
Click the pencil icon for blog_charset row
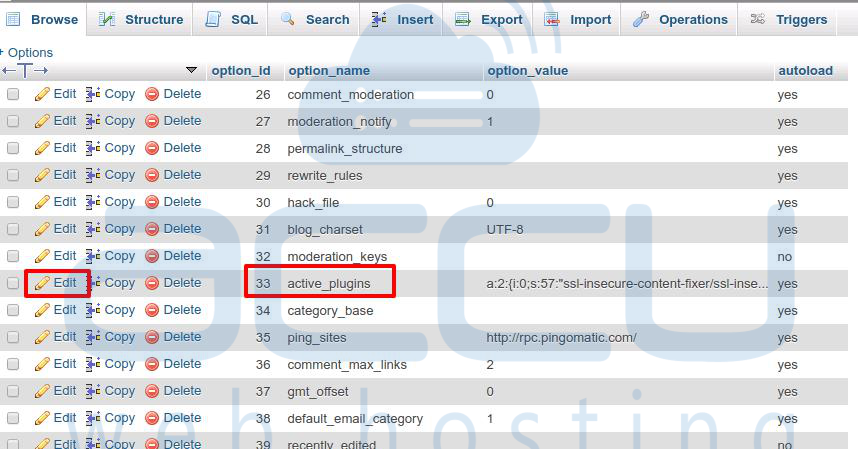[x=42, y=229]
